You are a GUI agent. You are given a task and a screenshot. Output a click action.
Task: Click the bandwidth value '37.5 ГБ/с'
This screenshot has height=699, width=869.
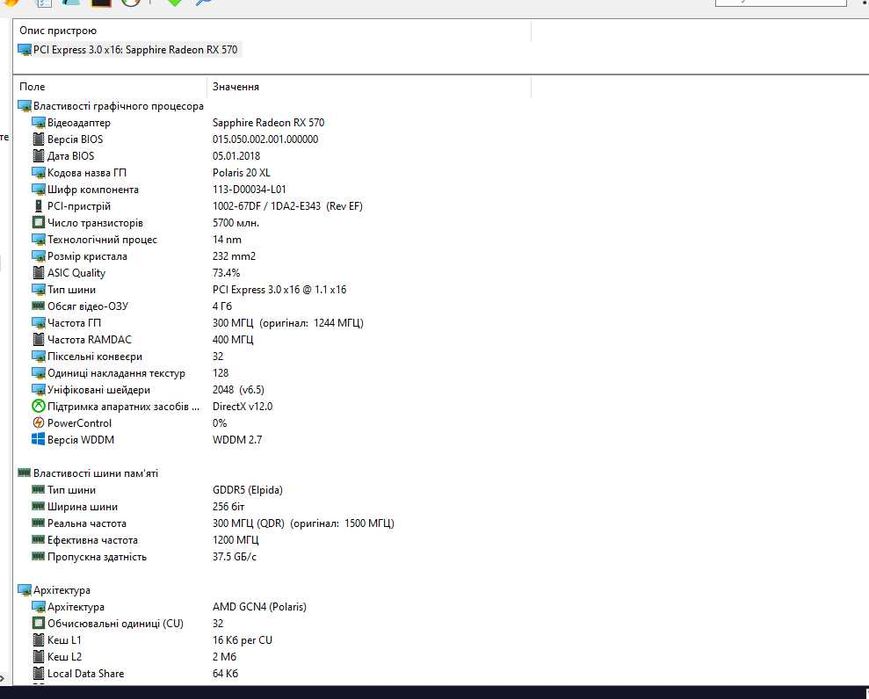234,557
